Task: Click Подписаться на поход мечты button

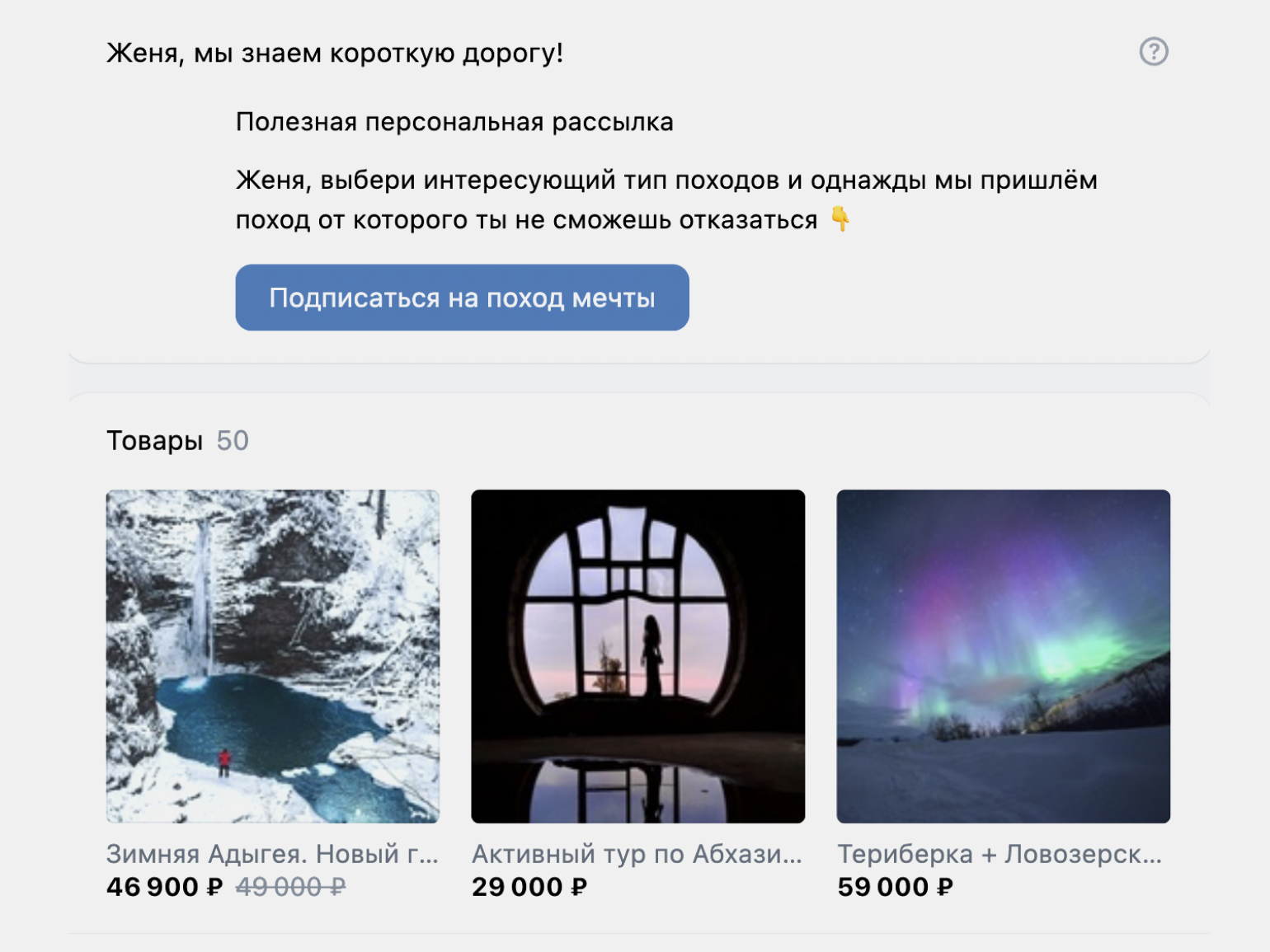Action: pos(462,298)
